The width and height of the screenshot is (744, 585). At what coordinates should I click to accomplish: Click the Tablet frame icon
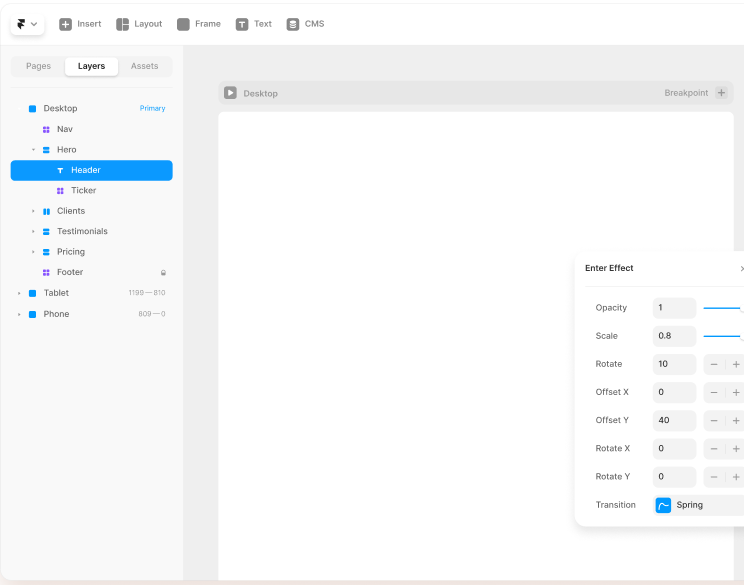[x=32, y=293]
